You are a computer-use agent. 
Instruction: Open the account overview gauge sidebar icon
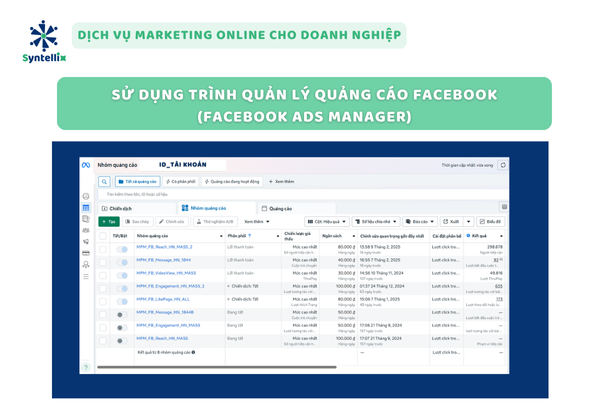(86, 196)
